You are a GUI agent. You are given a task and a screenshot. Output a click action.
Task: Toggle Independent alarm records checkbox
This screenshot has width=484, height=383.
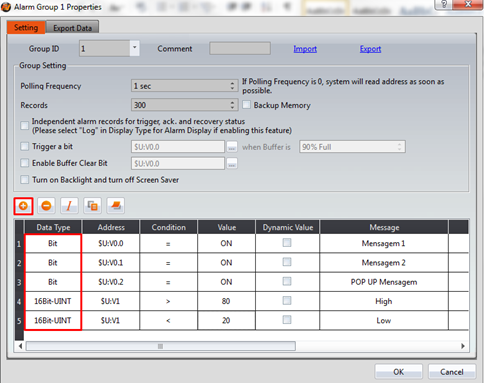(x=25, y=126)
